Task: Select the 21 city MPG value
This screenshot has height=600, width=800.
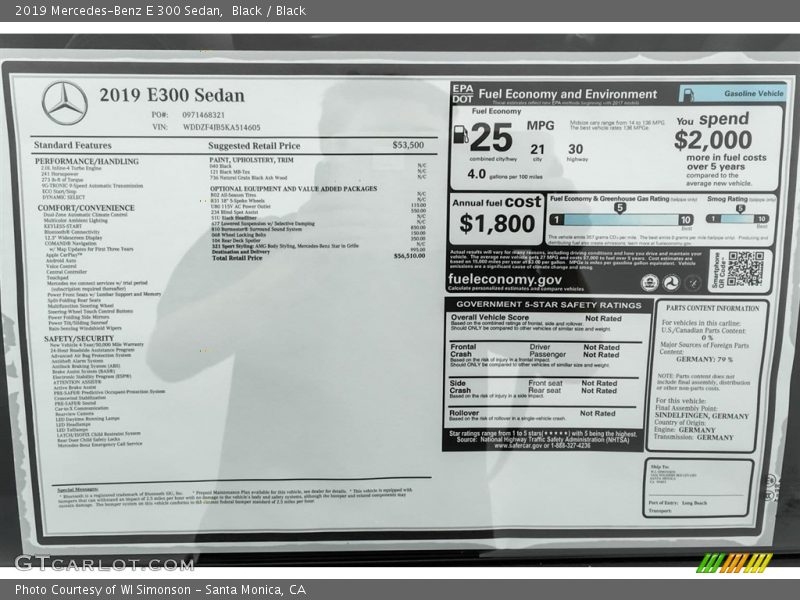Action: tap(537, 149)
